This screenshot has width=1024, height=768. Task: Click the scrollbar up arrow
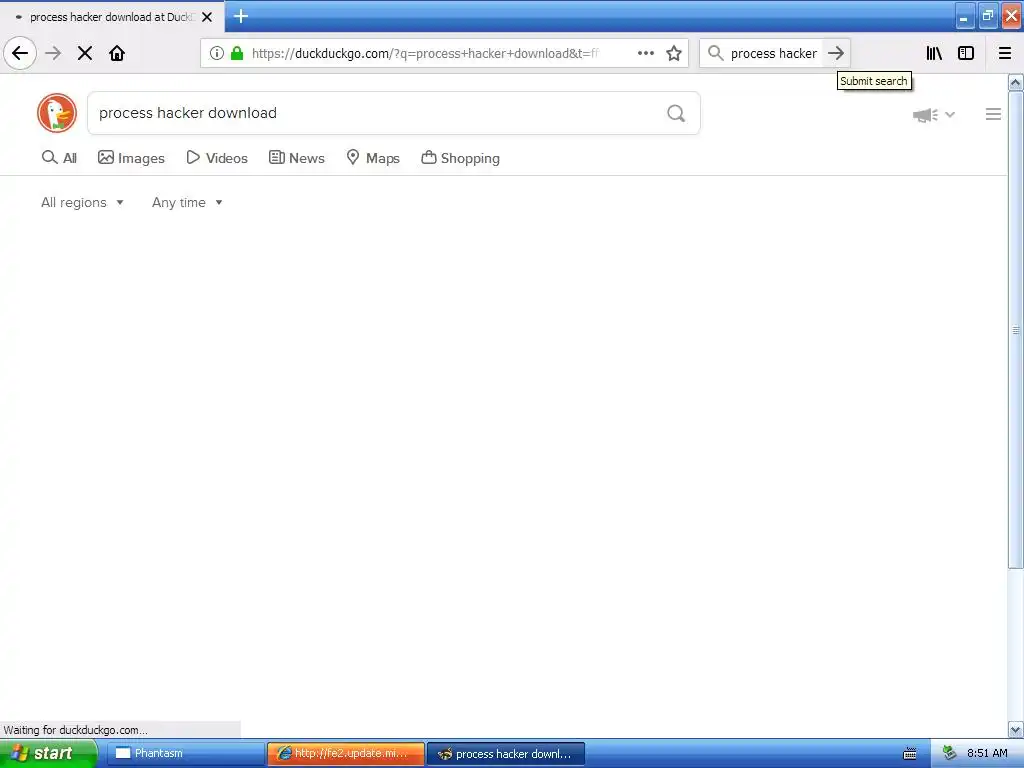click(1016, 82)
